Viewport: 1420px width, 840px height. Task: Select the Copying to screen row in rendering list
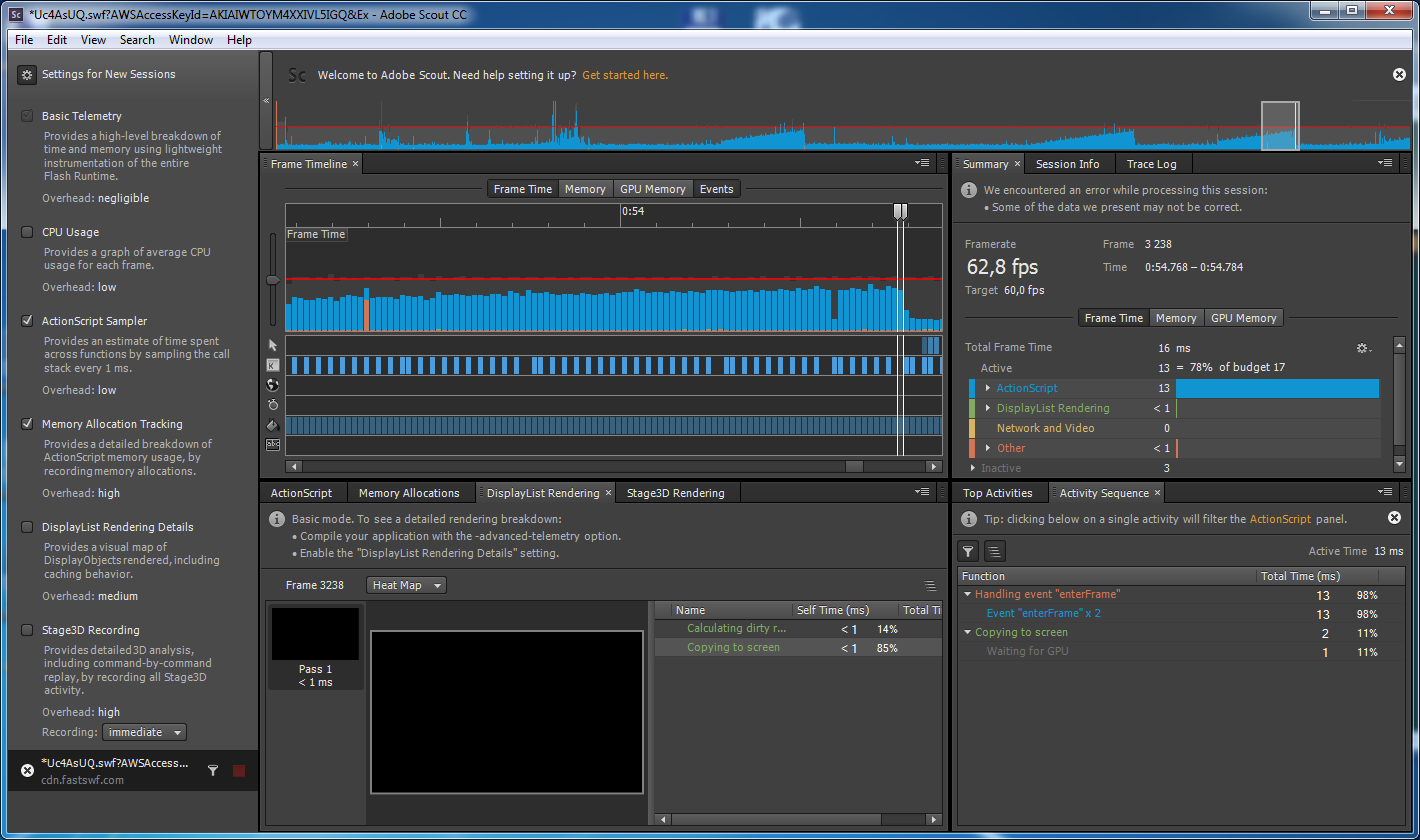tap(798, 648)
